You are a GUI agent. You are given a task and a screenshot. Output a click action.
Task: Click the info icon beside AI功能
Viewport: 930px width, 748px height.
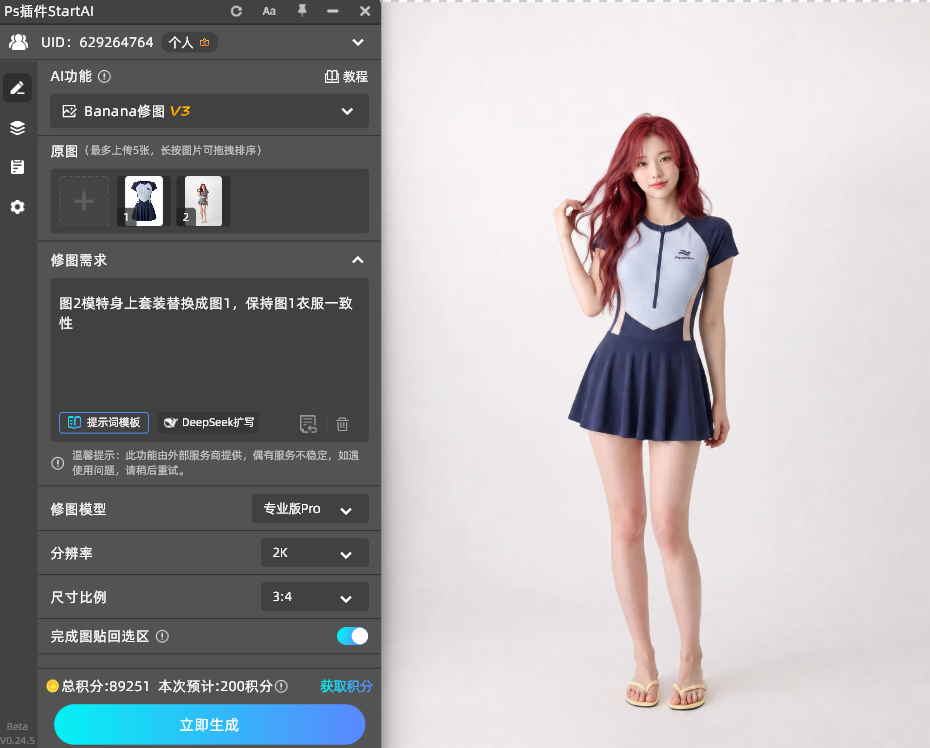(104, 77)
